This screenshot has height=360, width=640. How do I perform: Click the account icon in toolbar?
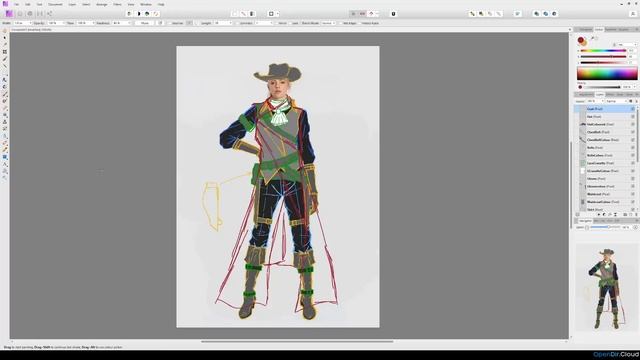click(x=633, y=14)
